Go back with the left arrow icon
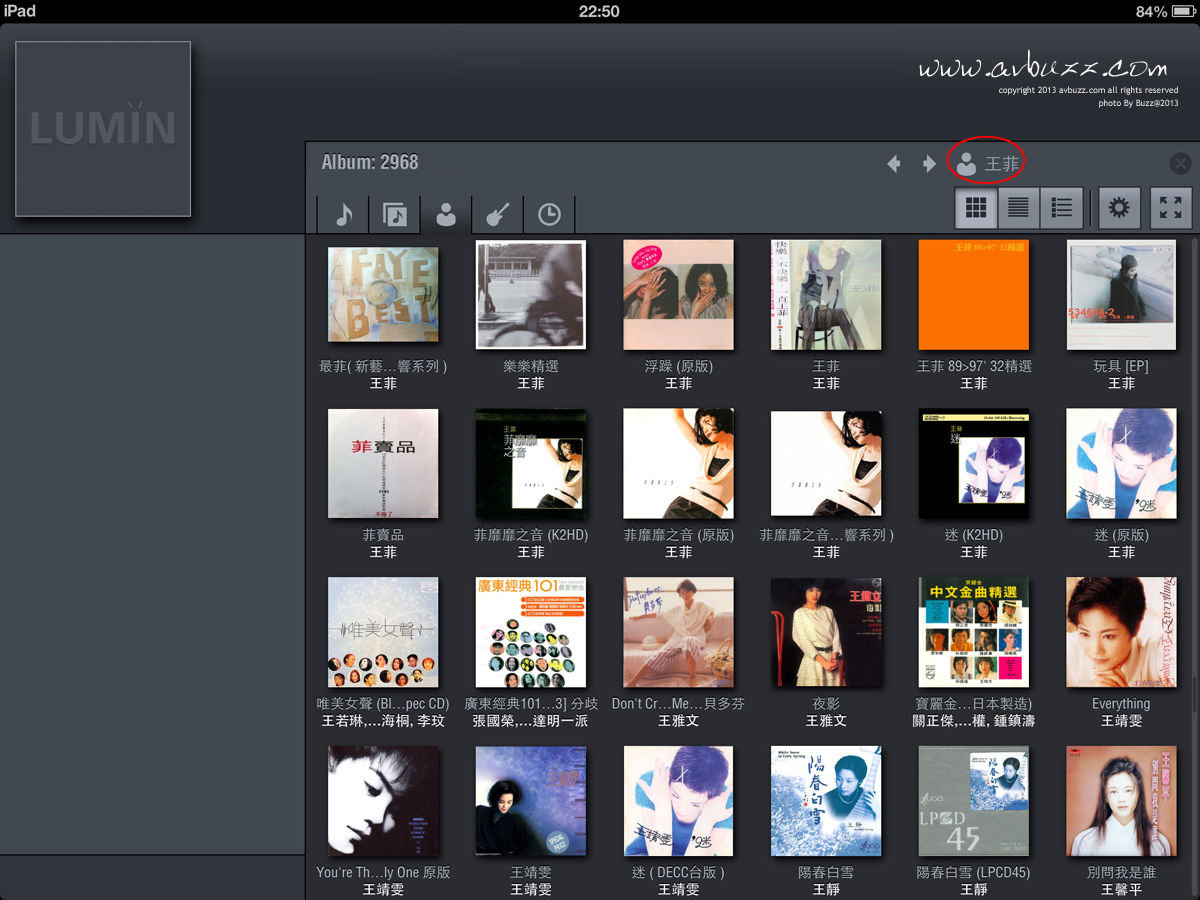This screenshot has height=900, width=1200. 894,164
